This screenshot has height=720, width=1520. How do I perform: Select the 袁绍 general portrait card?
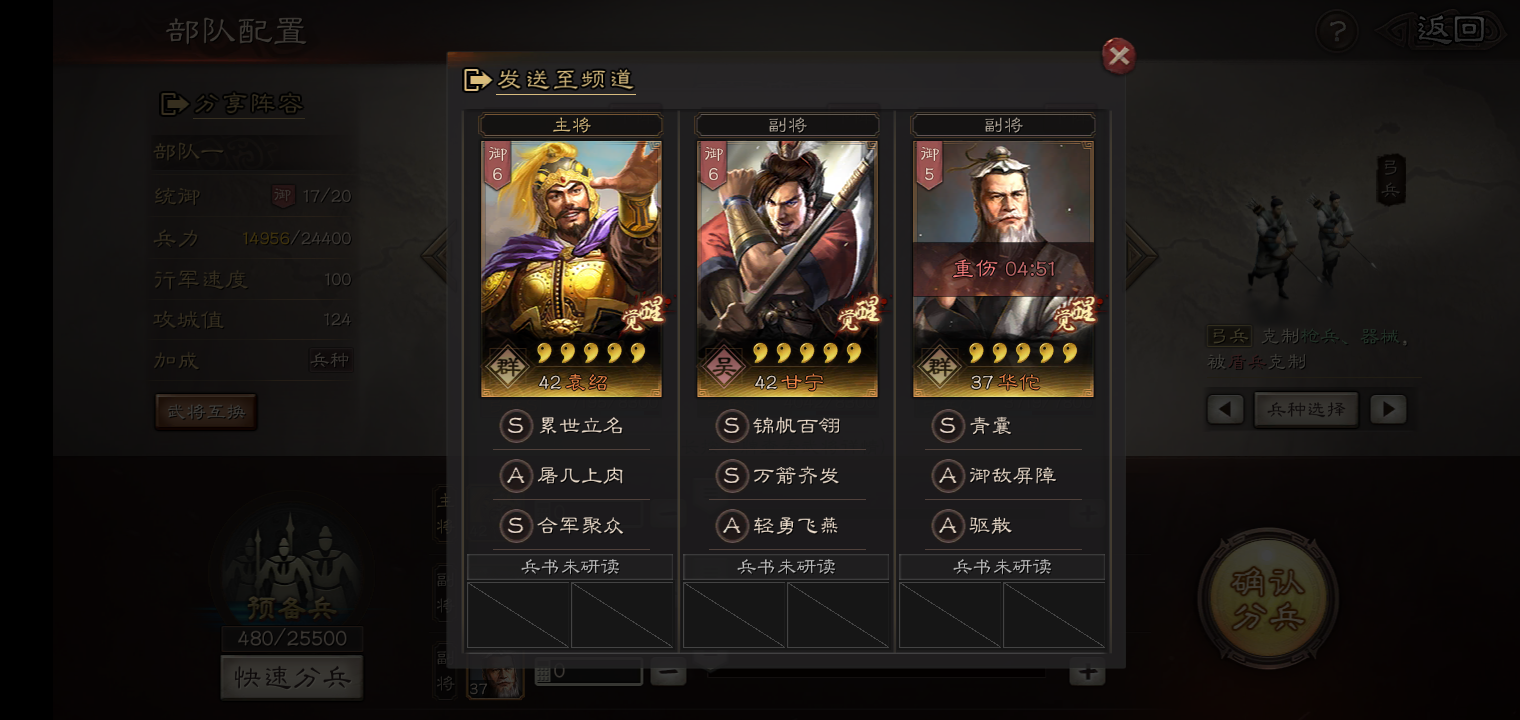point(571,269)
